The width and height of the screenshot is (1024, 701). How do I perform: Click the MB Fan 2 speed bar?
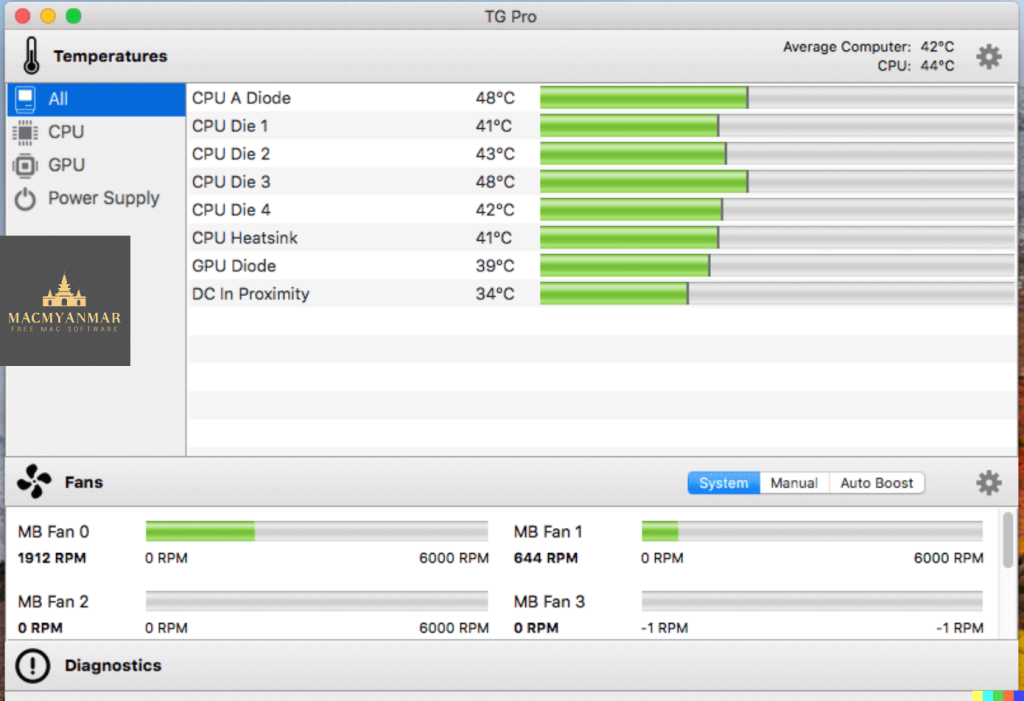[317, 601]
